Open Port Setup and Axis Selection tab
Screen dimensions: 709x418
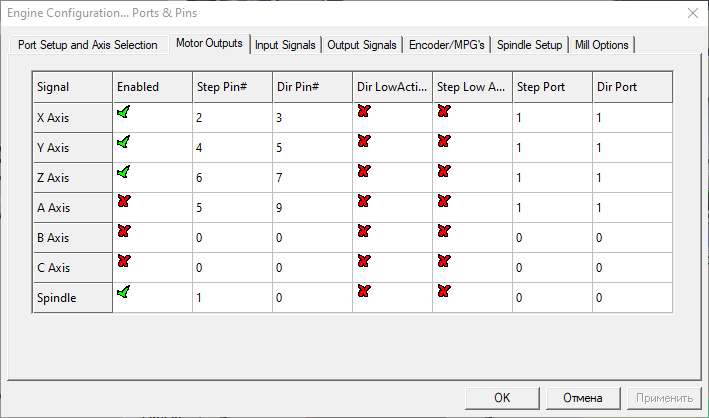88,45
